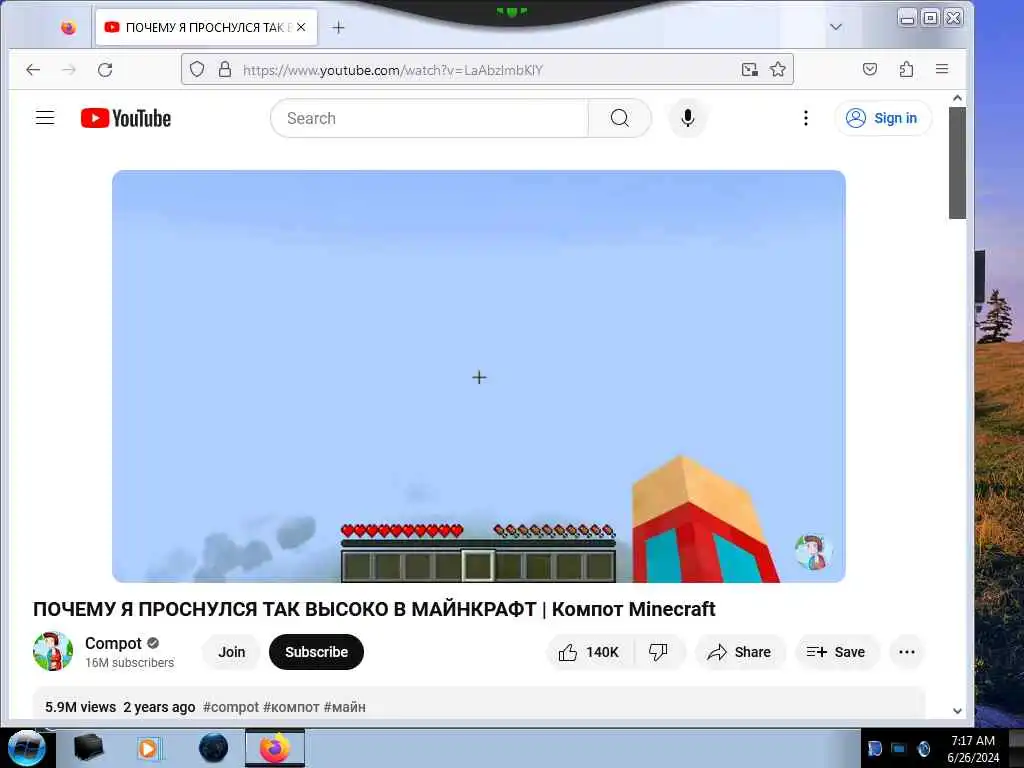The width and height of the screenshot is (1024, 768).
Task: Open YouTube settings three-dot menu
Action: coord(806,118)
